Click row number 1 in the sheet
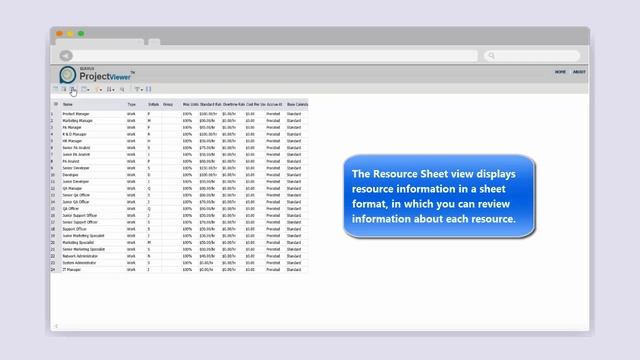The width and height of the screenshot is (640, 360). (52, 114)
